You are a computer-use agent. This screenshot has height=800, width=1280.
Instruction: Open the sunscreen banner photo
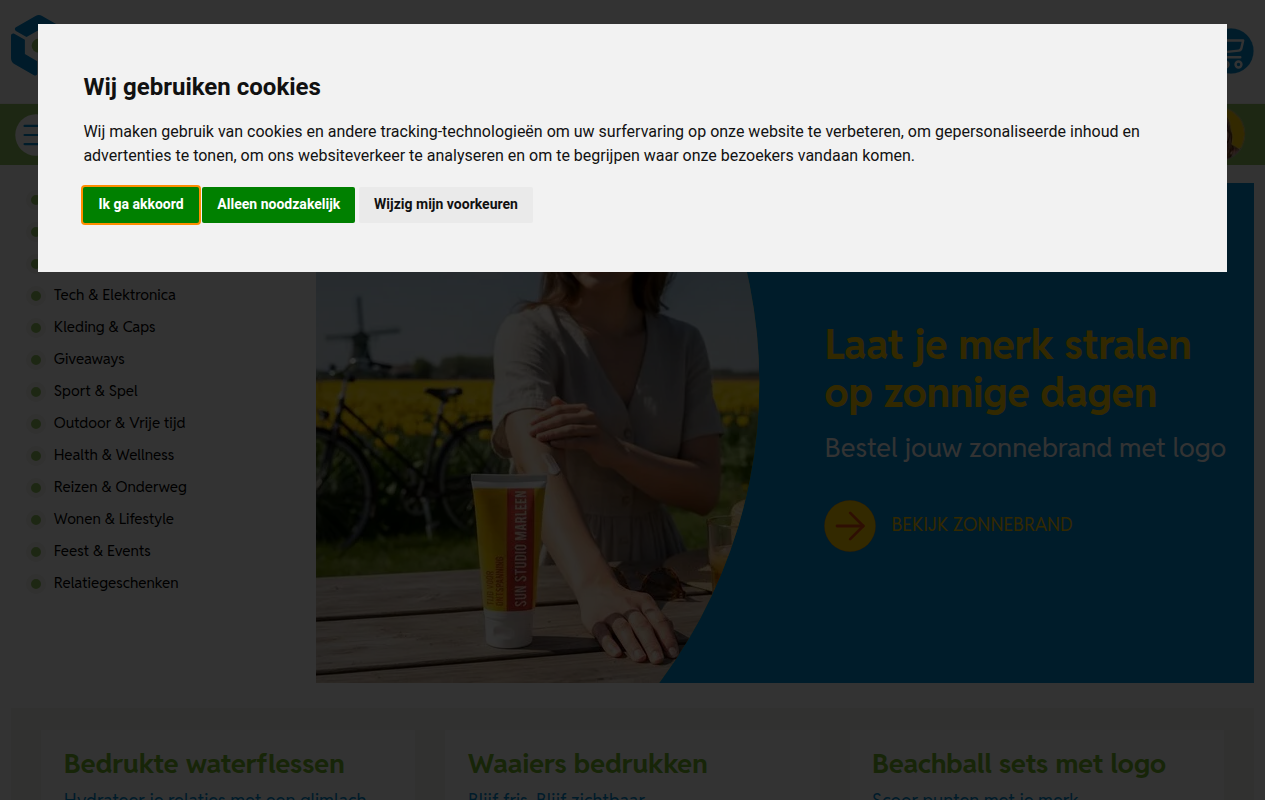[537, 477]
